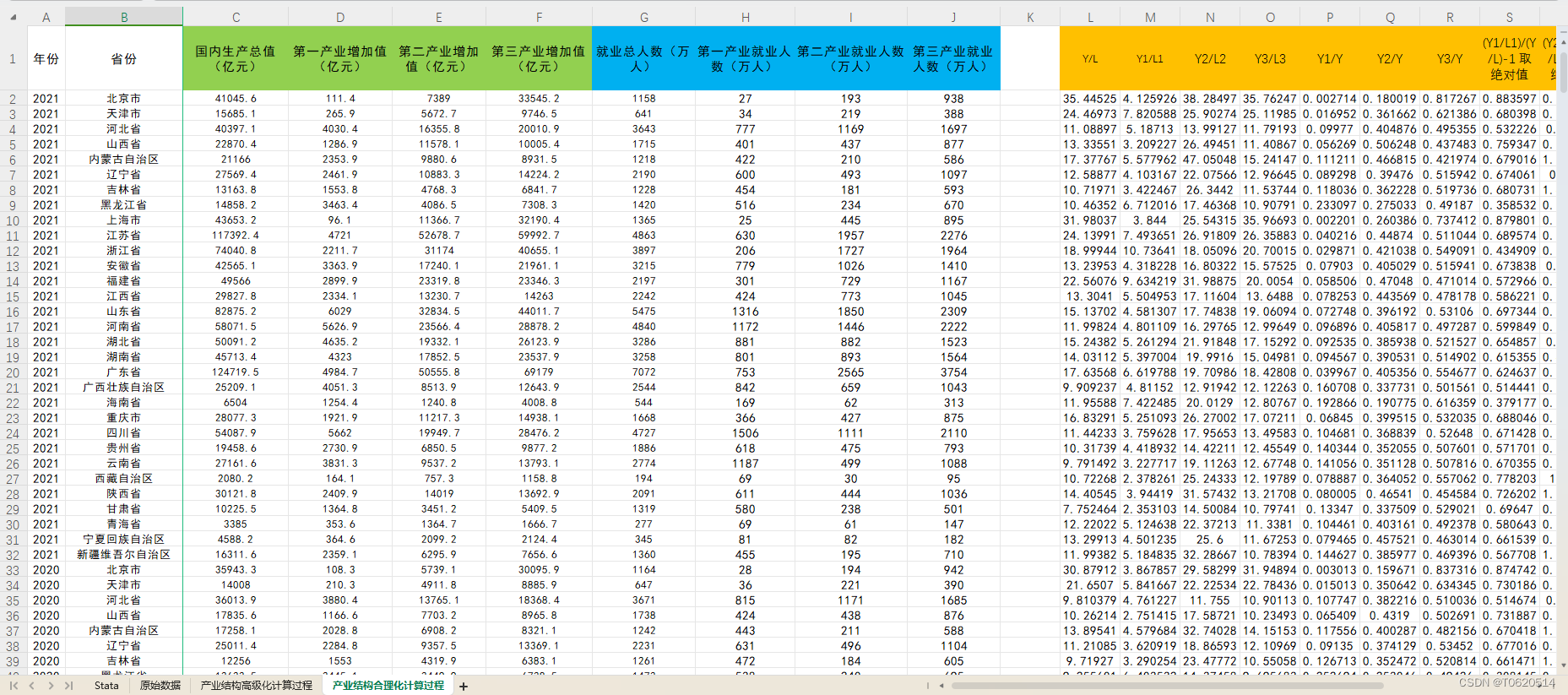Select column G header
This screenshot has height=695, width=1568.
[x=644, y=17]
